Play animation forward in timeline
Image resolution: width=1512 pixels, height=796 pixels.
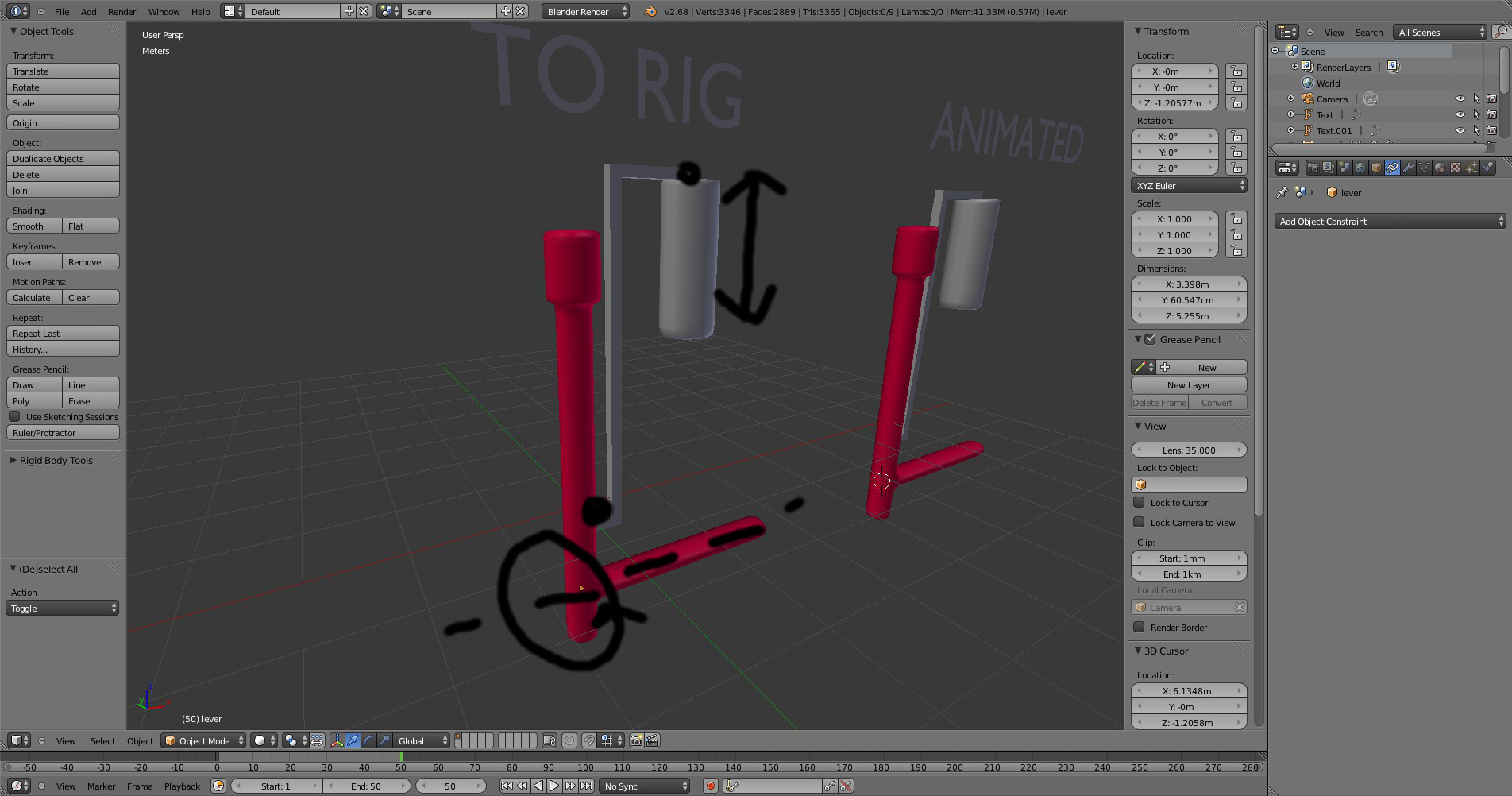554,786
